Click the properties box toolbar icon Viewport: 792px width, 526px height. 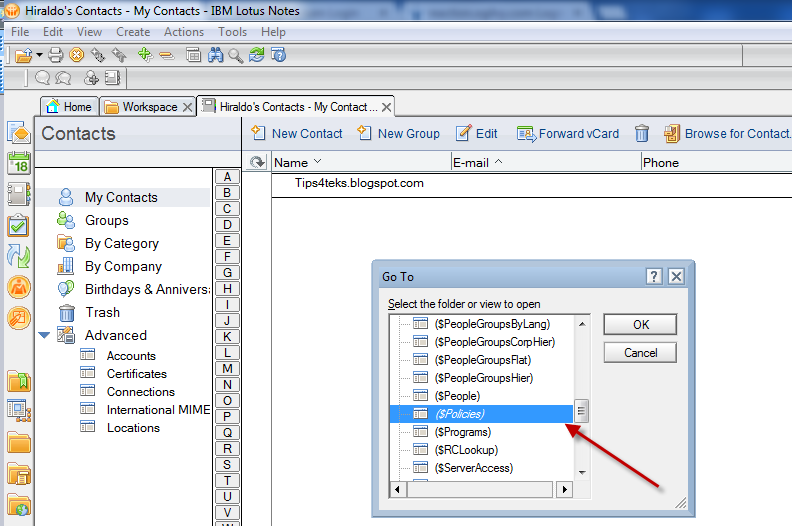pos(193,55)
